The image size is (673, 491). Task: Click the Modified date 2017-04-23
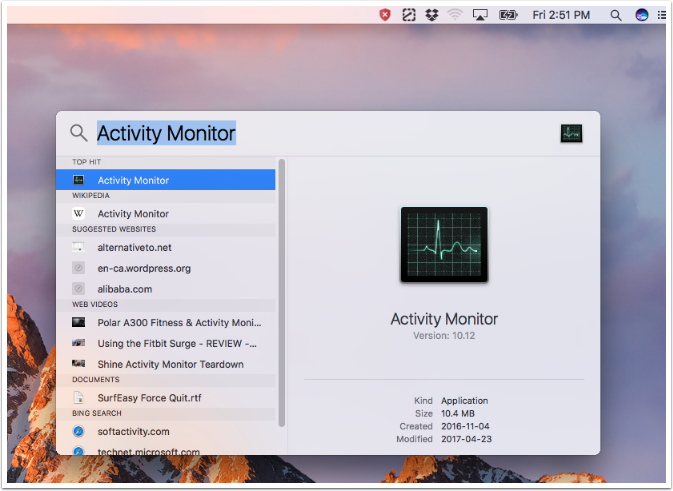click(467, 439)
